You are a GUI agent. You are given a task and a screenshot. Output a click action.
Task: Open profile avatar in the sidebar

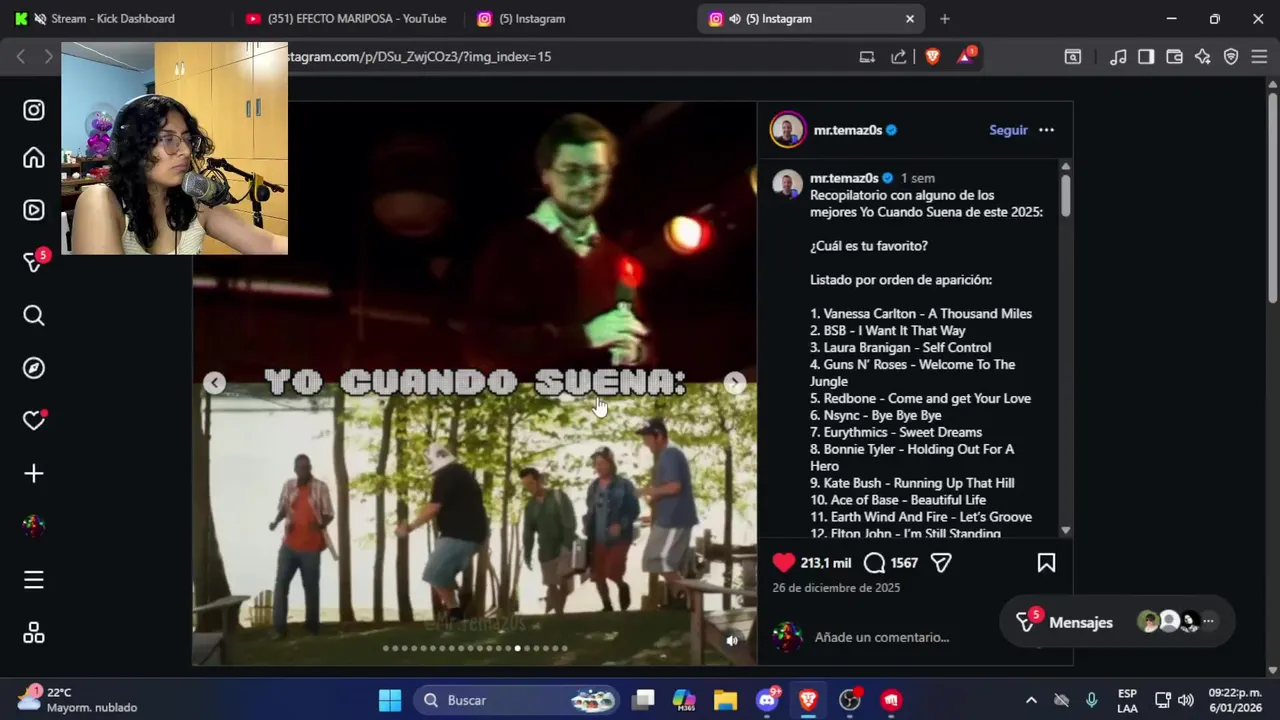pyautogui.click(x=34, y=526)
